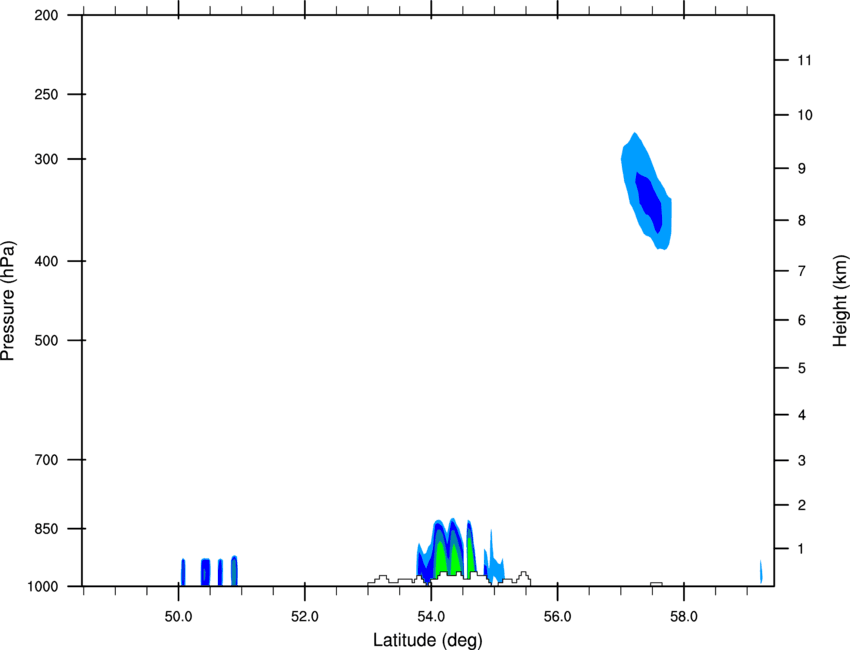Image resolution: width=850 pixels, height=650 pixels.
Task: Click the 400 pressure tick label
Action: 47,261
